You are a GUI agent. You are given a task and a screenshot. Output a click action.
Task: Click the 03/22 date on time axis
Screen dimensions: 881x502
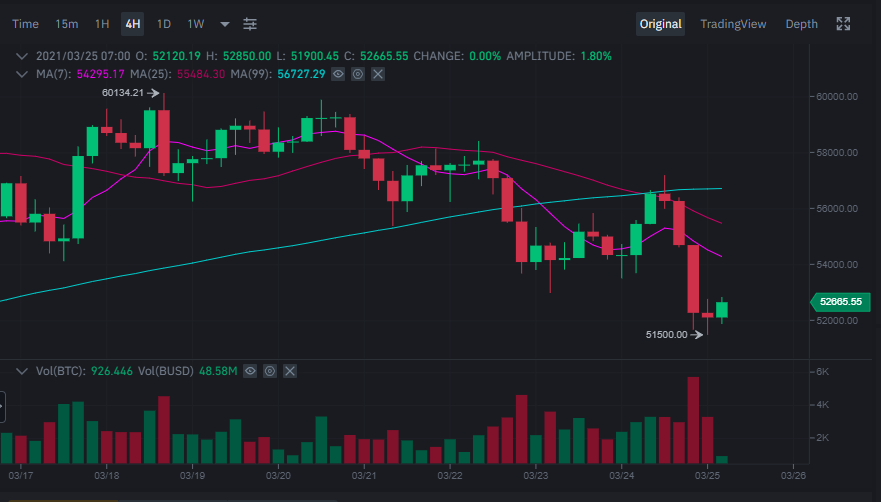click(x=450, y=476)
